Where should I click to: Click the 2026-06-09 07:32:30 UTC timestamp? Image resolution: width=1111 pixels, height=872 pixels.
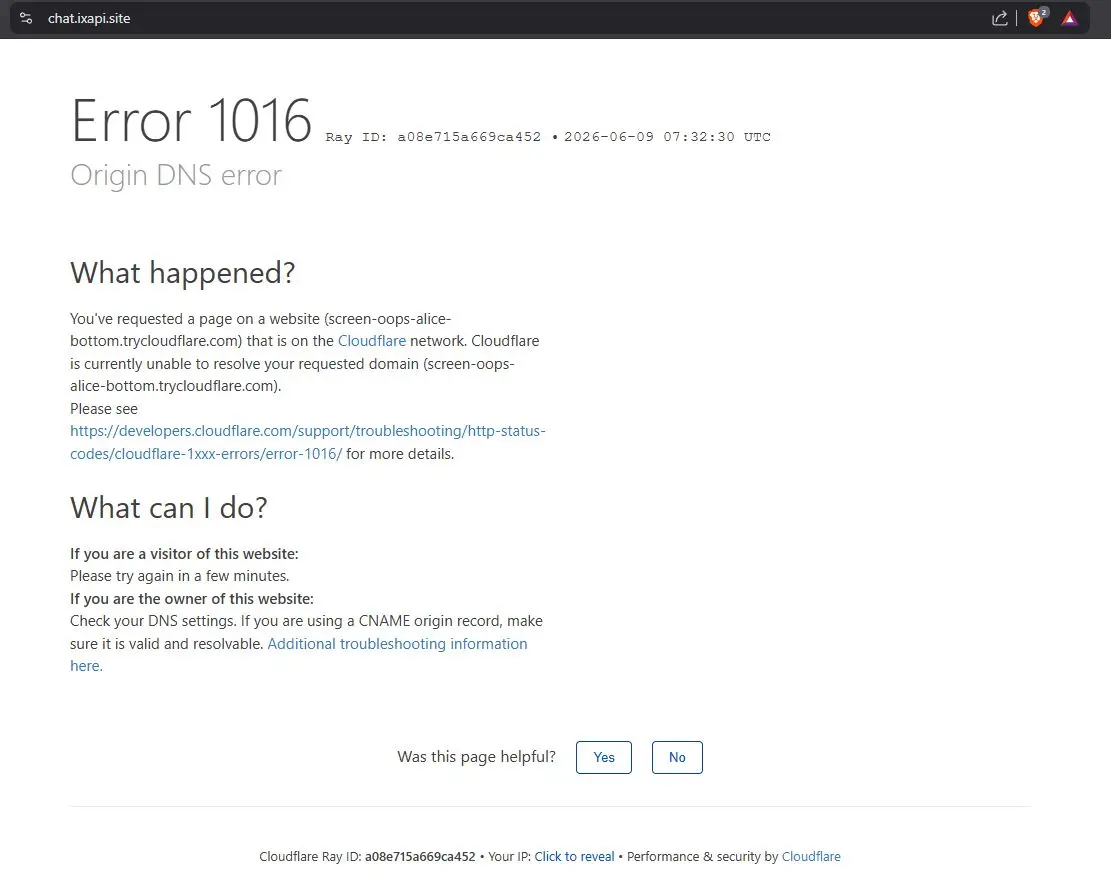click(667, 137)
